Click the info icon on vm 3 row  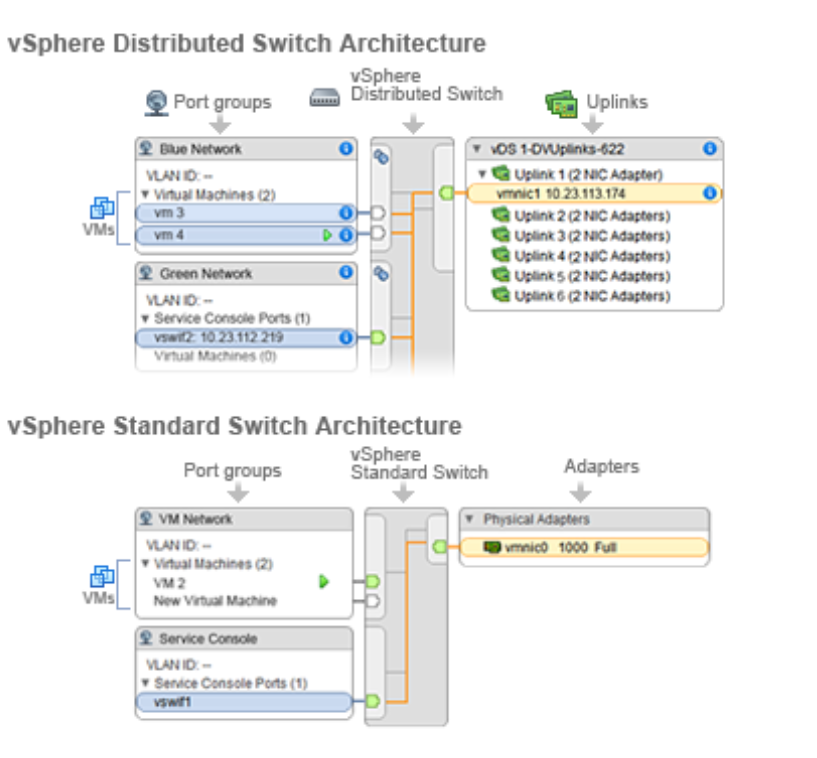(345, 213)
